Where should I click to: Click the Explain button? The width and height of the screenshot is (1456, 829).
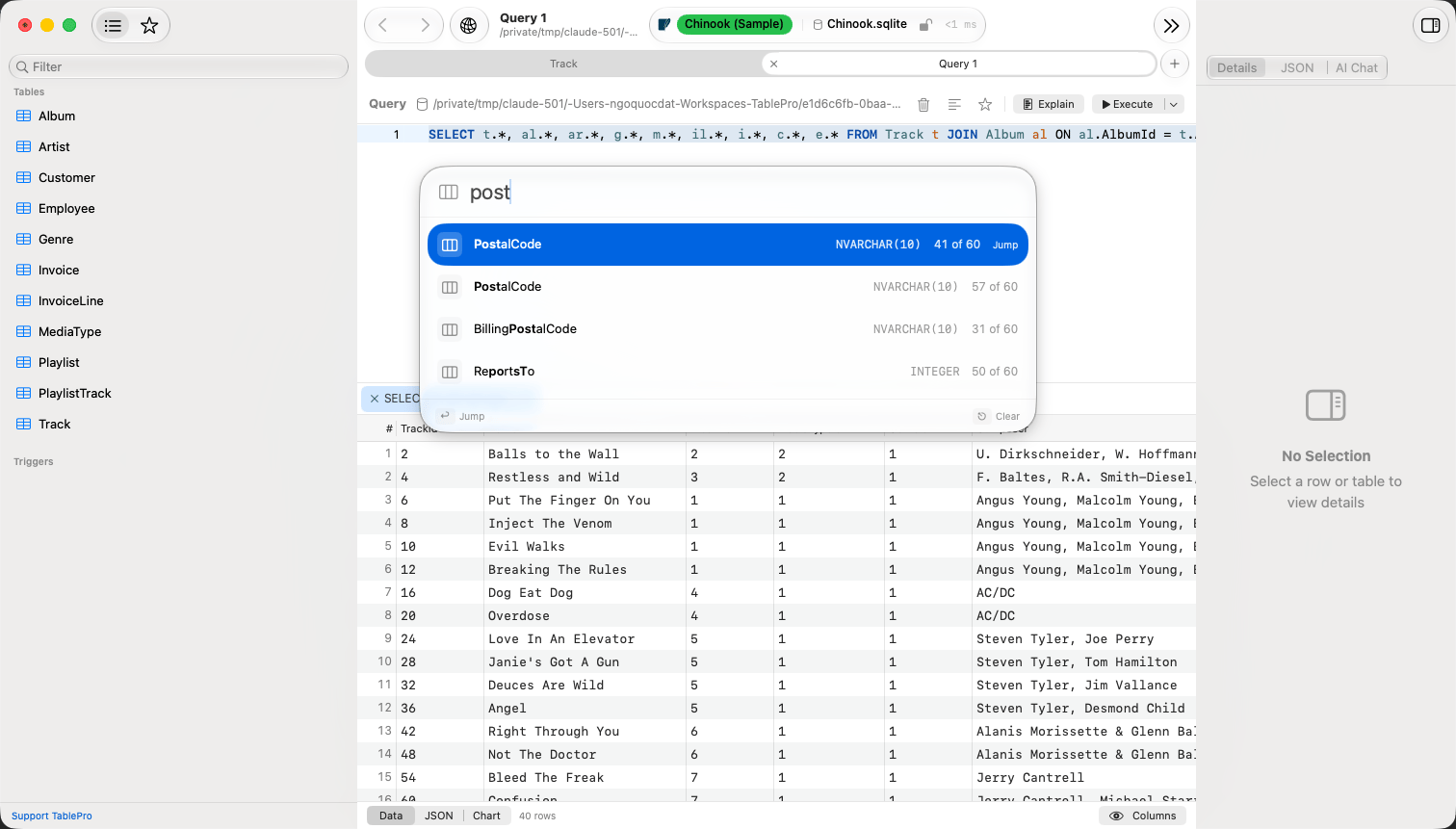coord(1049,104)
